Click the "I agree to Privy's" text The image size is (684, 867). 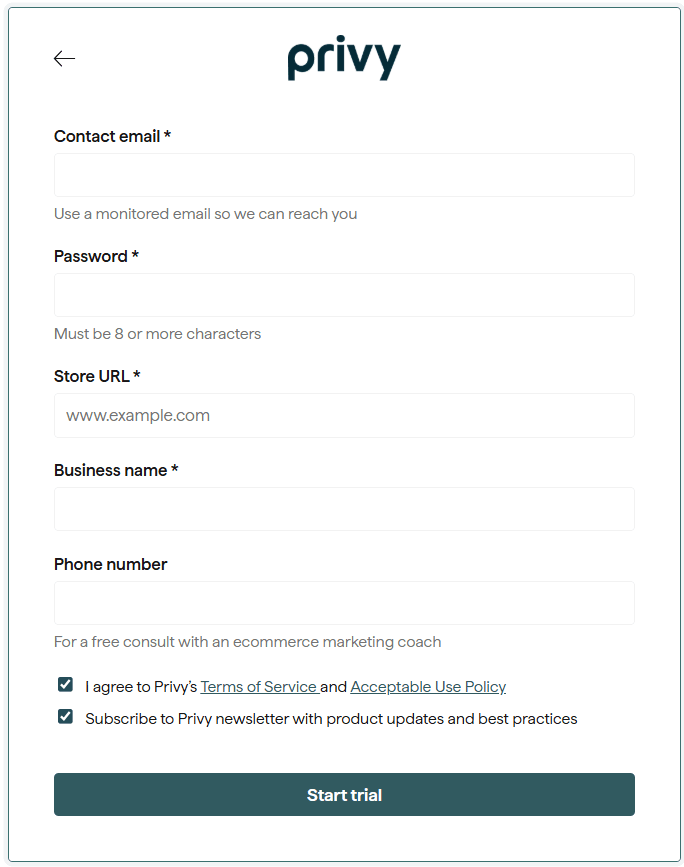tap(141, 687)
